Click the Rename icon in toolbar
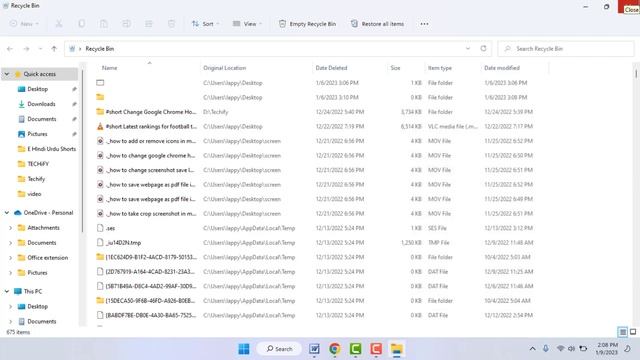 point(127,24)
